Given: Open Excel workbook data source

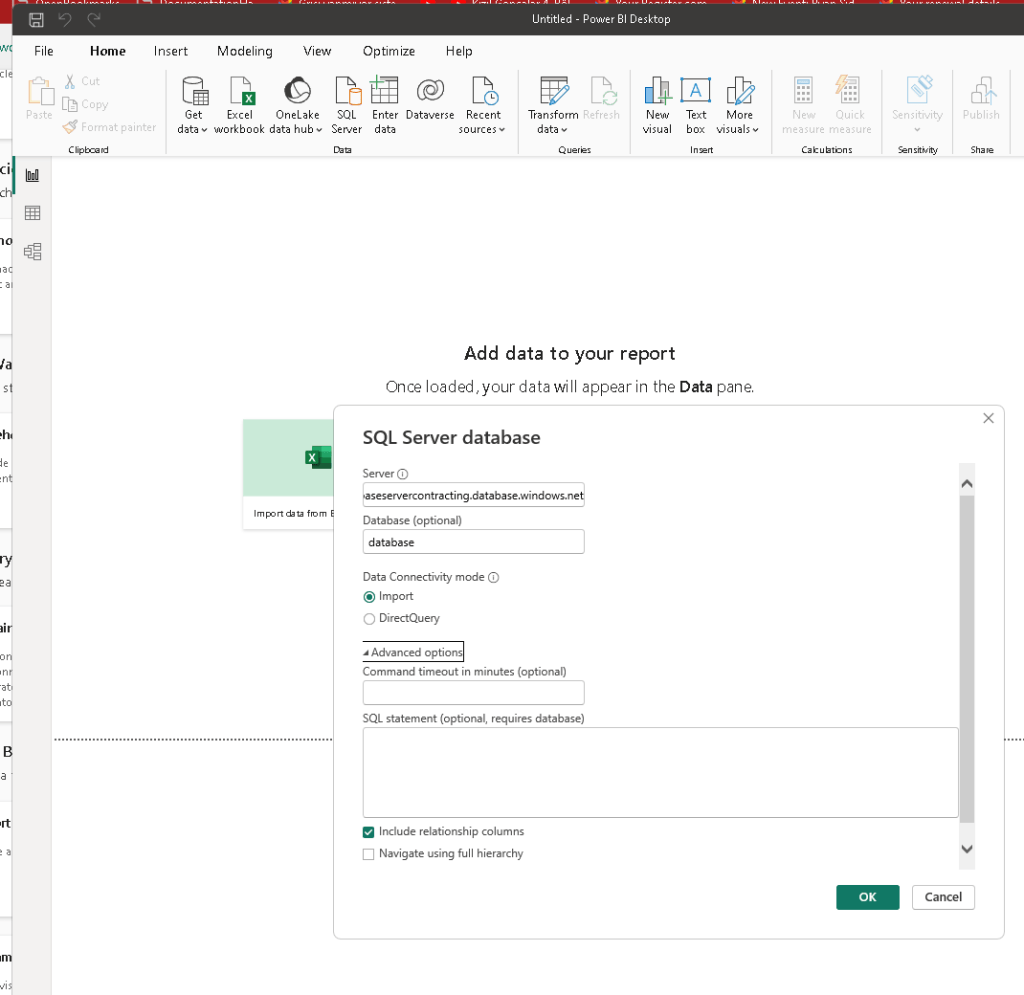Looking at the screenshot, I should (240, 105).
